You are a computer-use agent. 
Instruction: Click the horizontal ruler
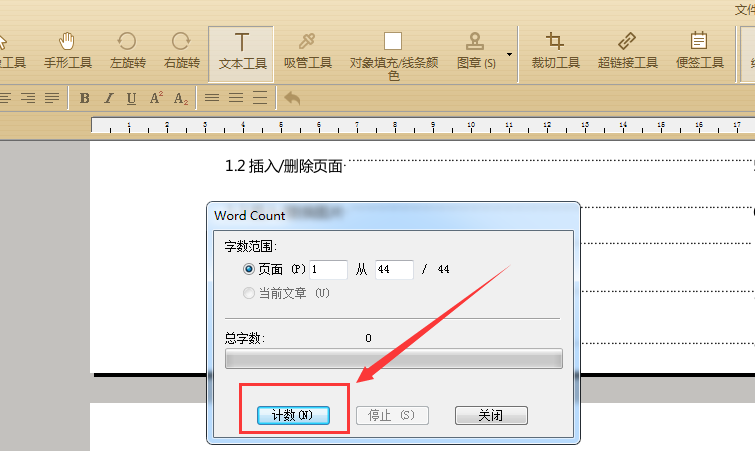(423, 126)
